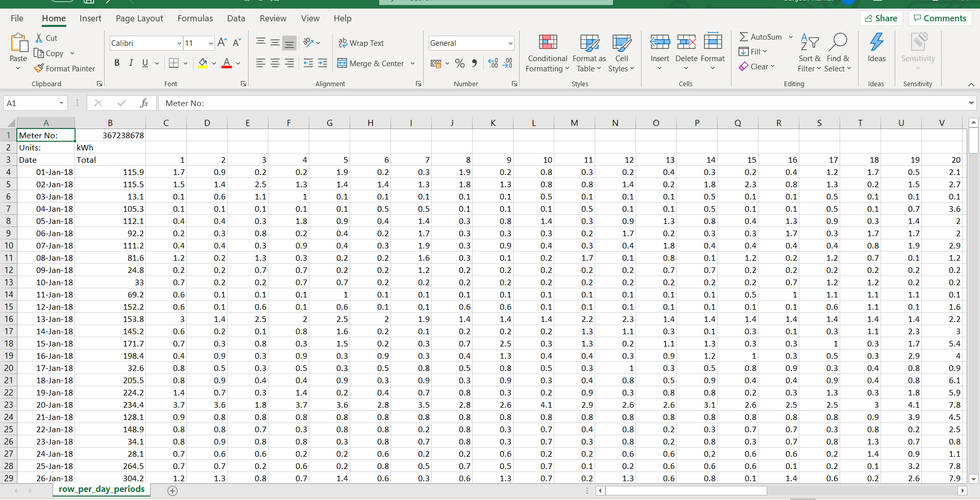Click the Paste clipboard icon
Viewport: 980px width, 500px height.
19,43
